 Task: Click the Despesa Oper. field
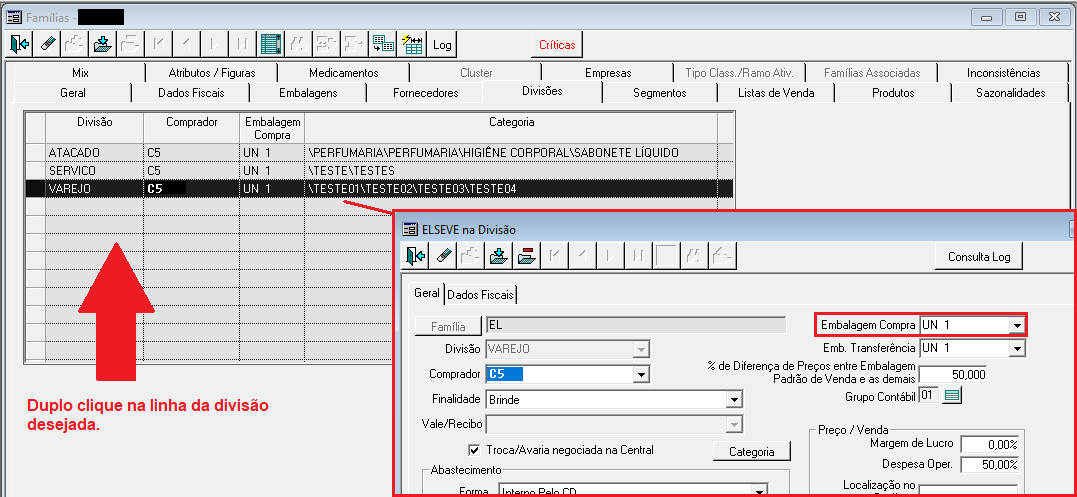tap(989, 465)
